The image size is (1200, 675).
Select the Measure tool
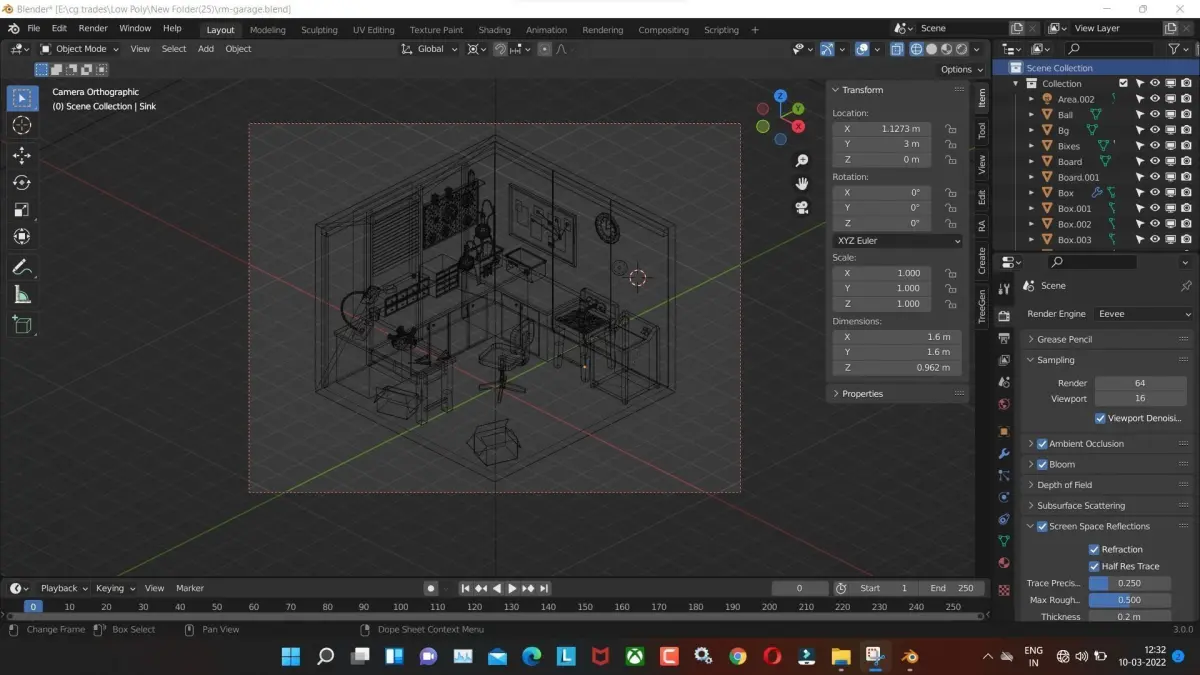pos(22,294)
